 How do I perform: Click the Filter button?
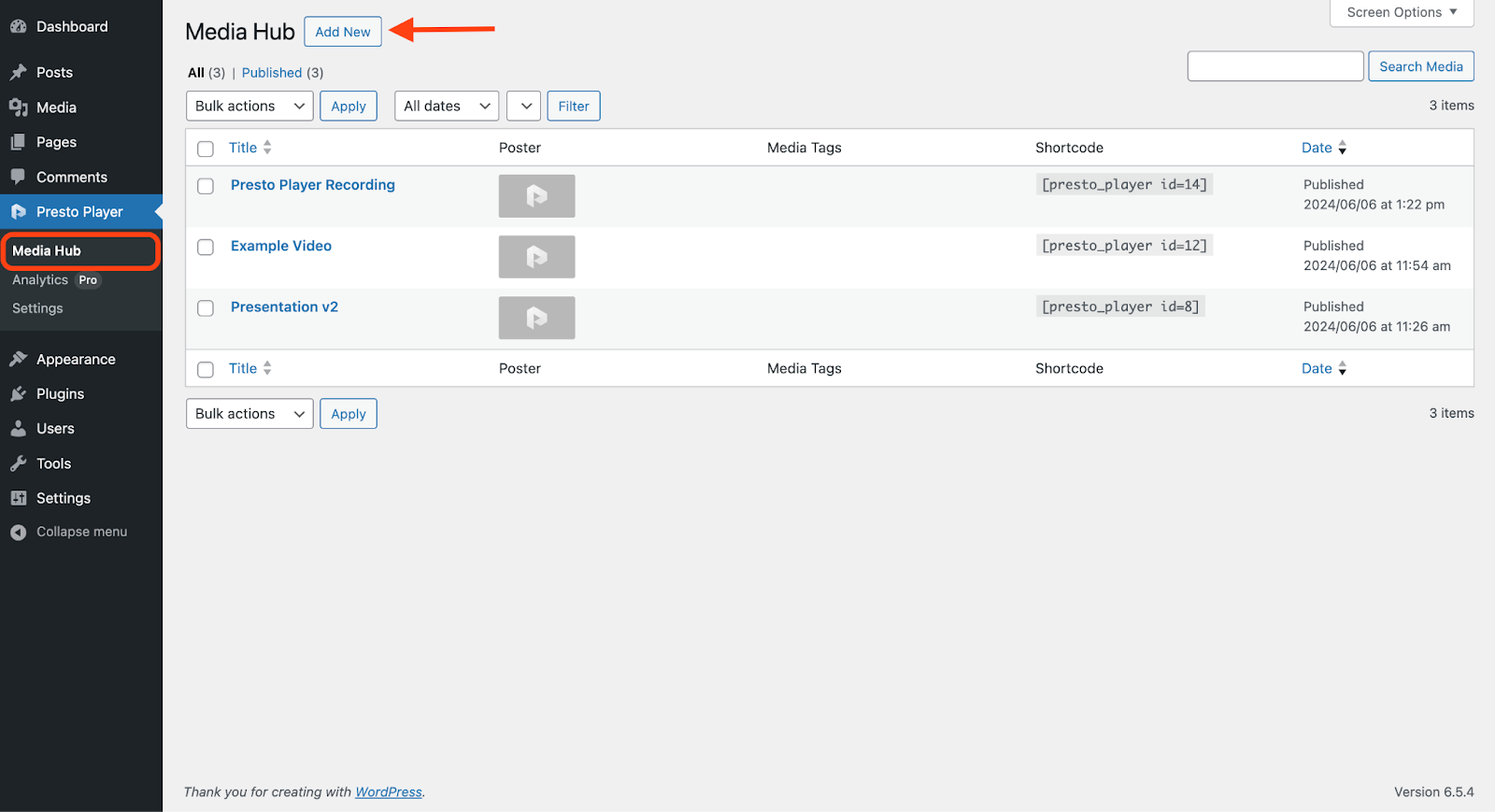pos(574,106)
